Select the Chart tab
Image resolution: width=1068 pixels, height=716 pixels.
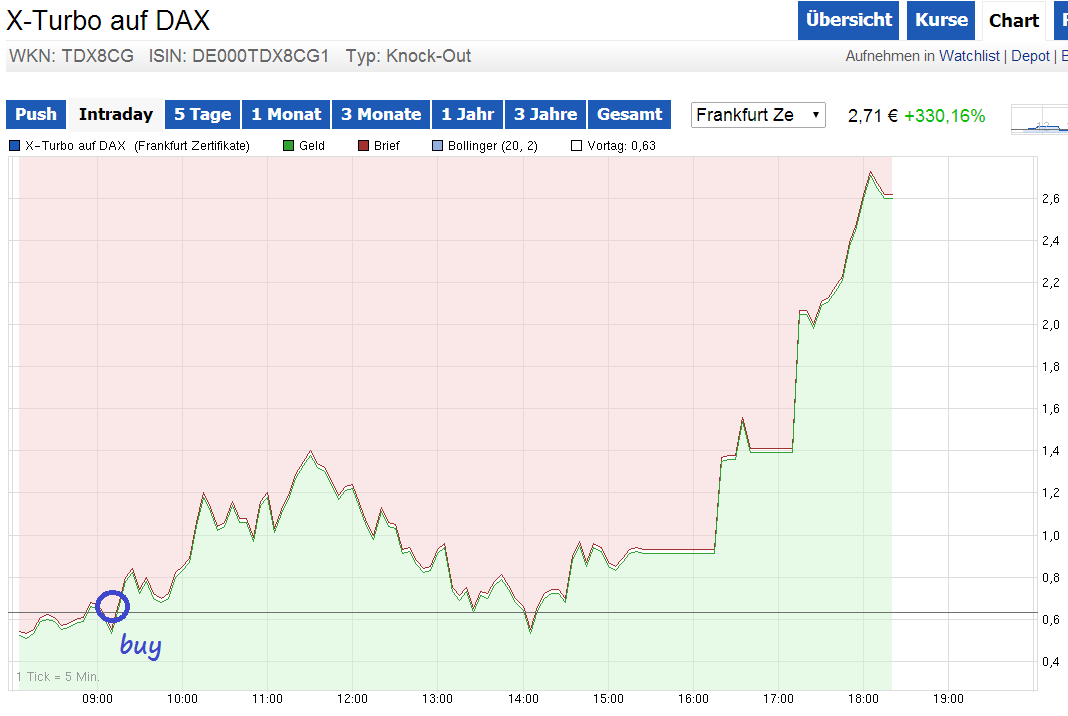pyautogui.click(x=1013, y=20)
